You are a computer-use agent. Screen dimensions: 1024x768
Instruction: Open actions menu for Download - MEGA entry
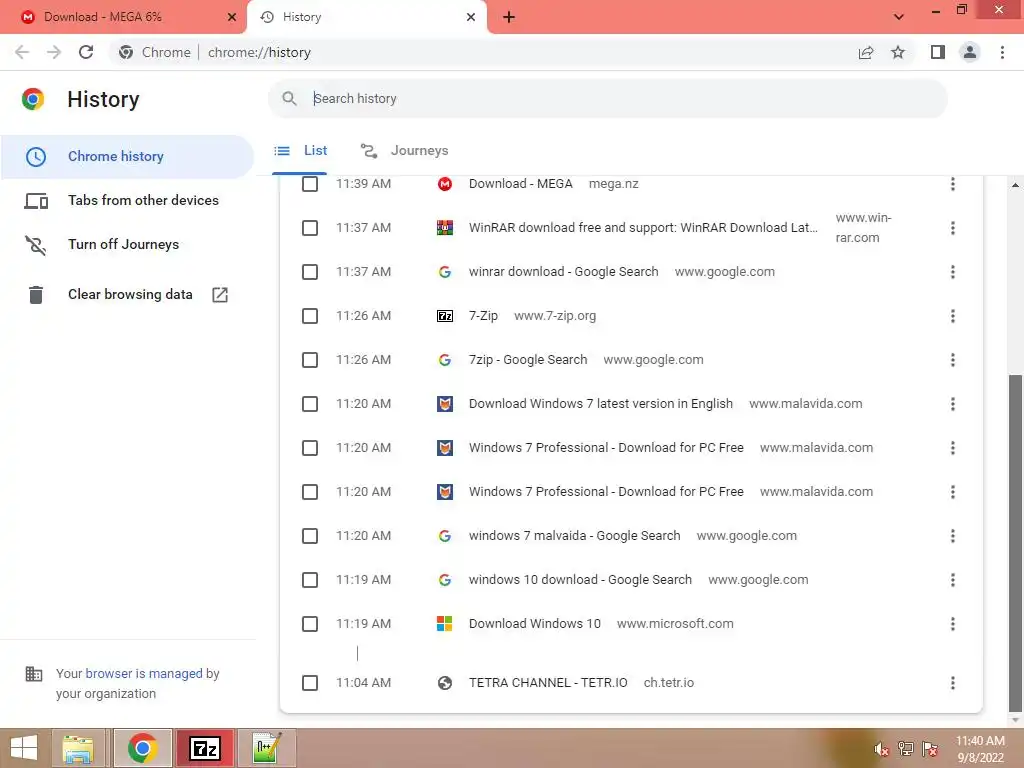[953, 184]
